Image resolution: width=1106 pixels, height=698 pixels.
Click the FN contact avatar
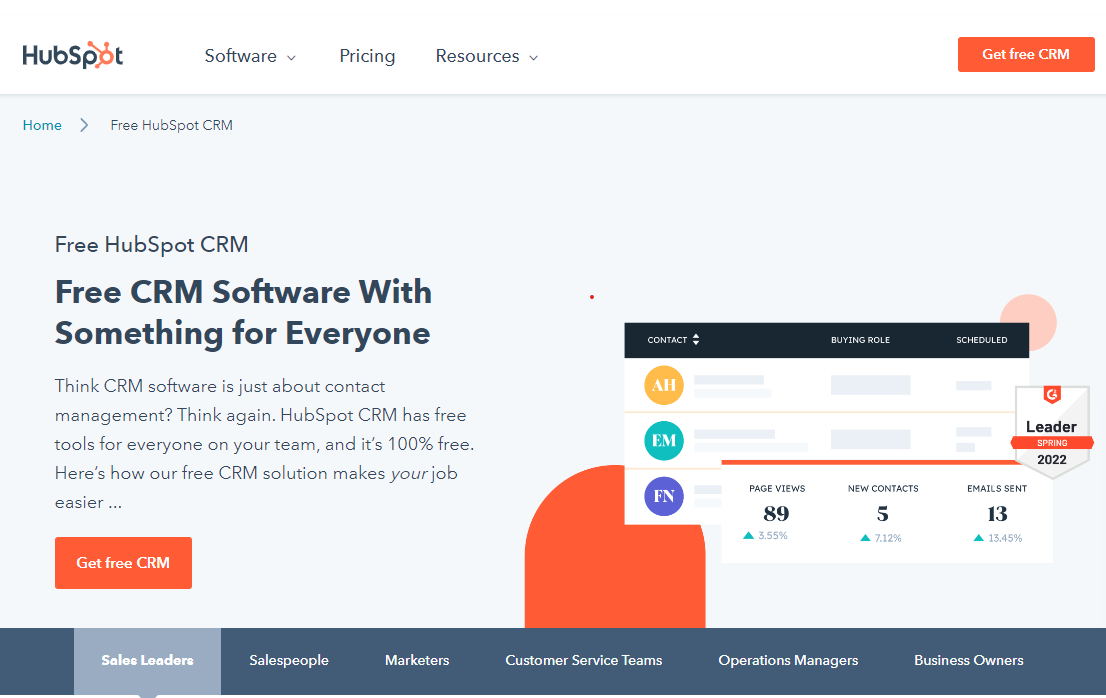click(664, 496)
